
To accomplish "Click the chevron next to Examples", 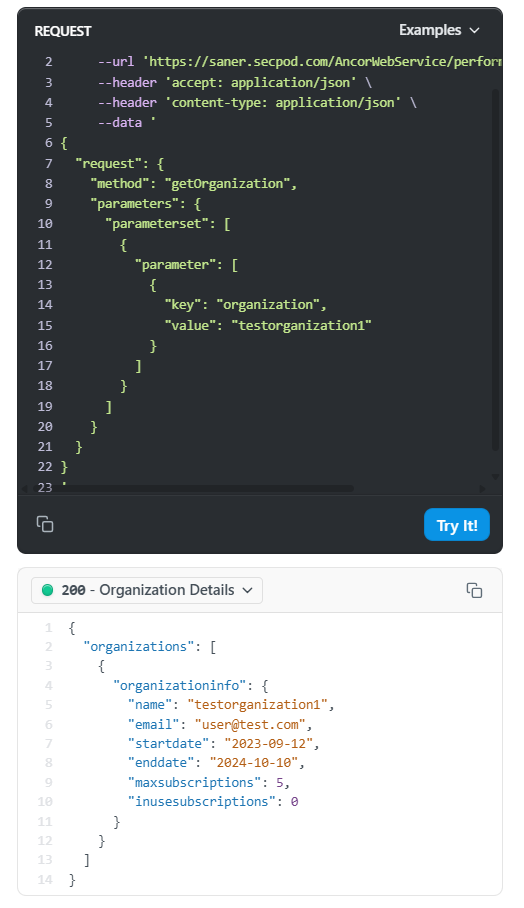I will click(x=474, y=30).
